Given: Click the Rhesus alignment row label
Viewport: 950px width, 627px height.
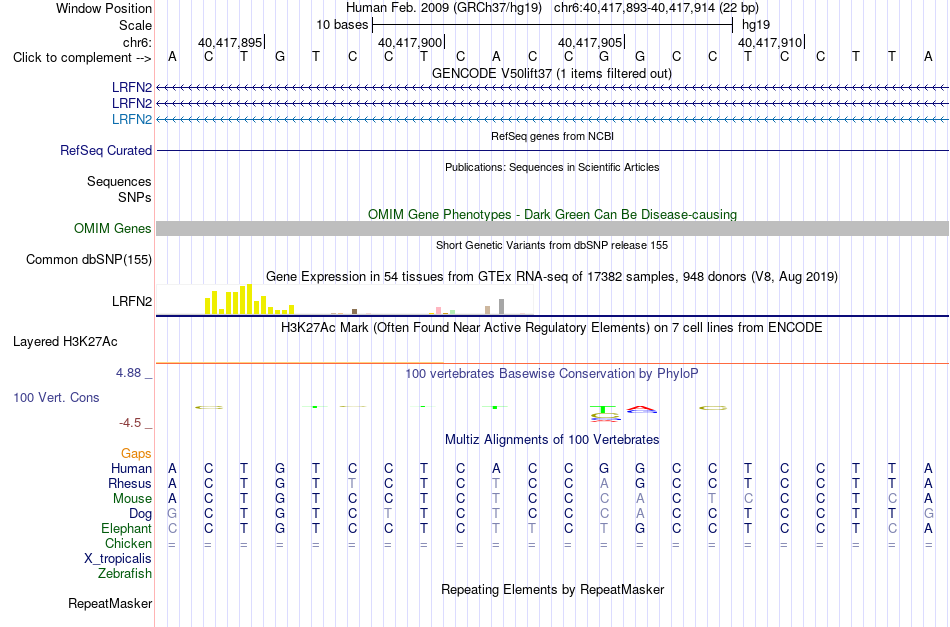Looking at the screenshot, I should 130,483.
